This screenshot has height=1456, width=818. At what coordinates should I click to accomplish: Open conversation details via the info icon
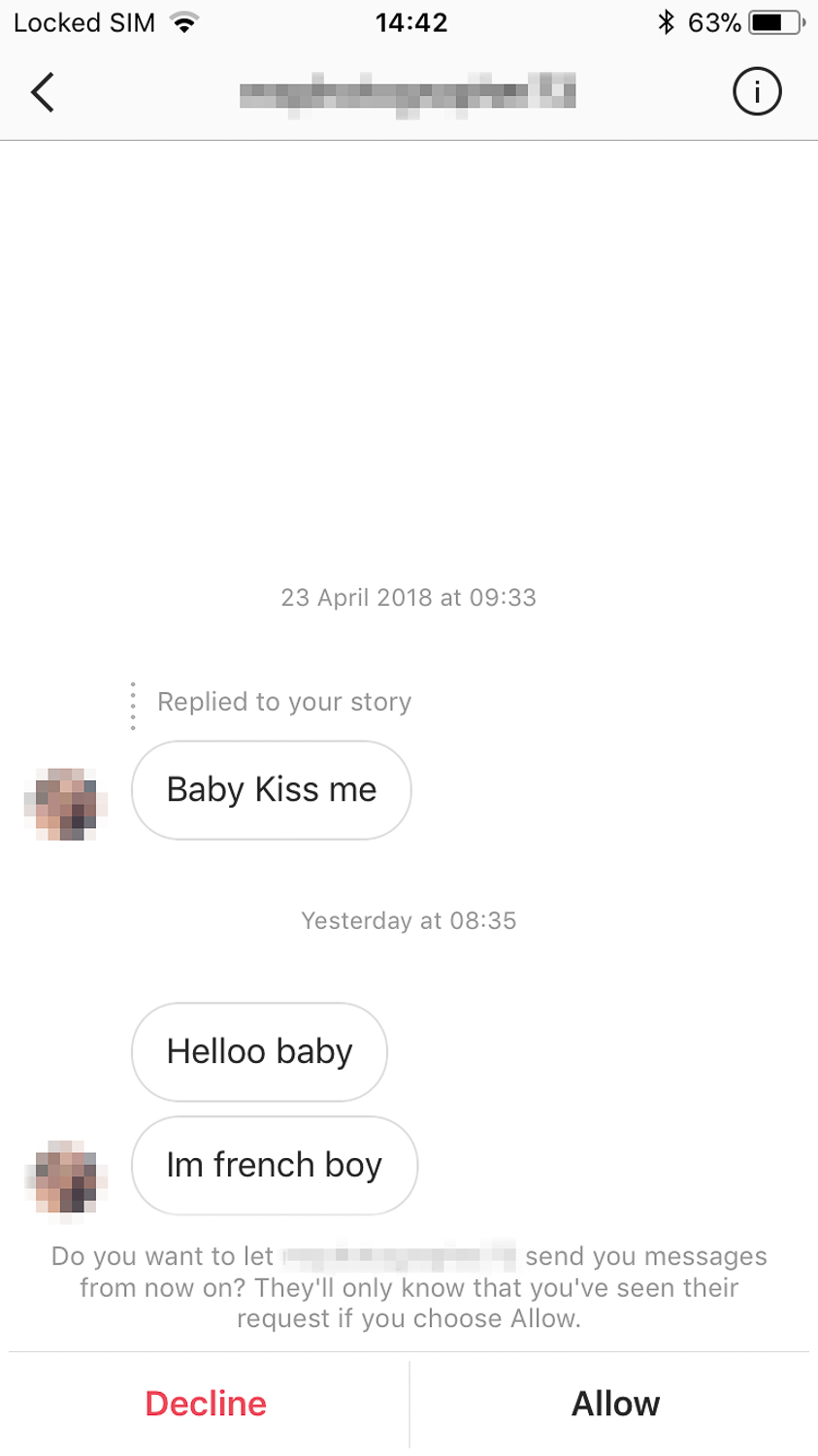(x=756, y=92)
